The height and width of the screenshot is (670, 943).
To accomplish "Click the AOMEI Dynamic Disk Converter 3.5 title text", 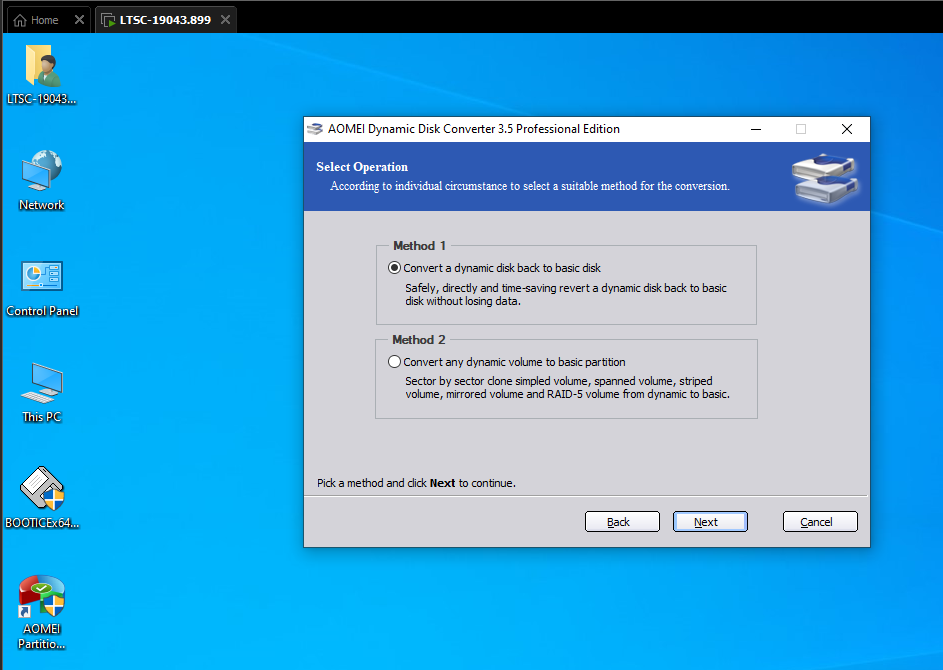I will (473, 129).
